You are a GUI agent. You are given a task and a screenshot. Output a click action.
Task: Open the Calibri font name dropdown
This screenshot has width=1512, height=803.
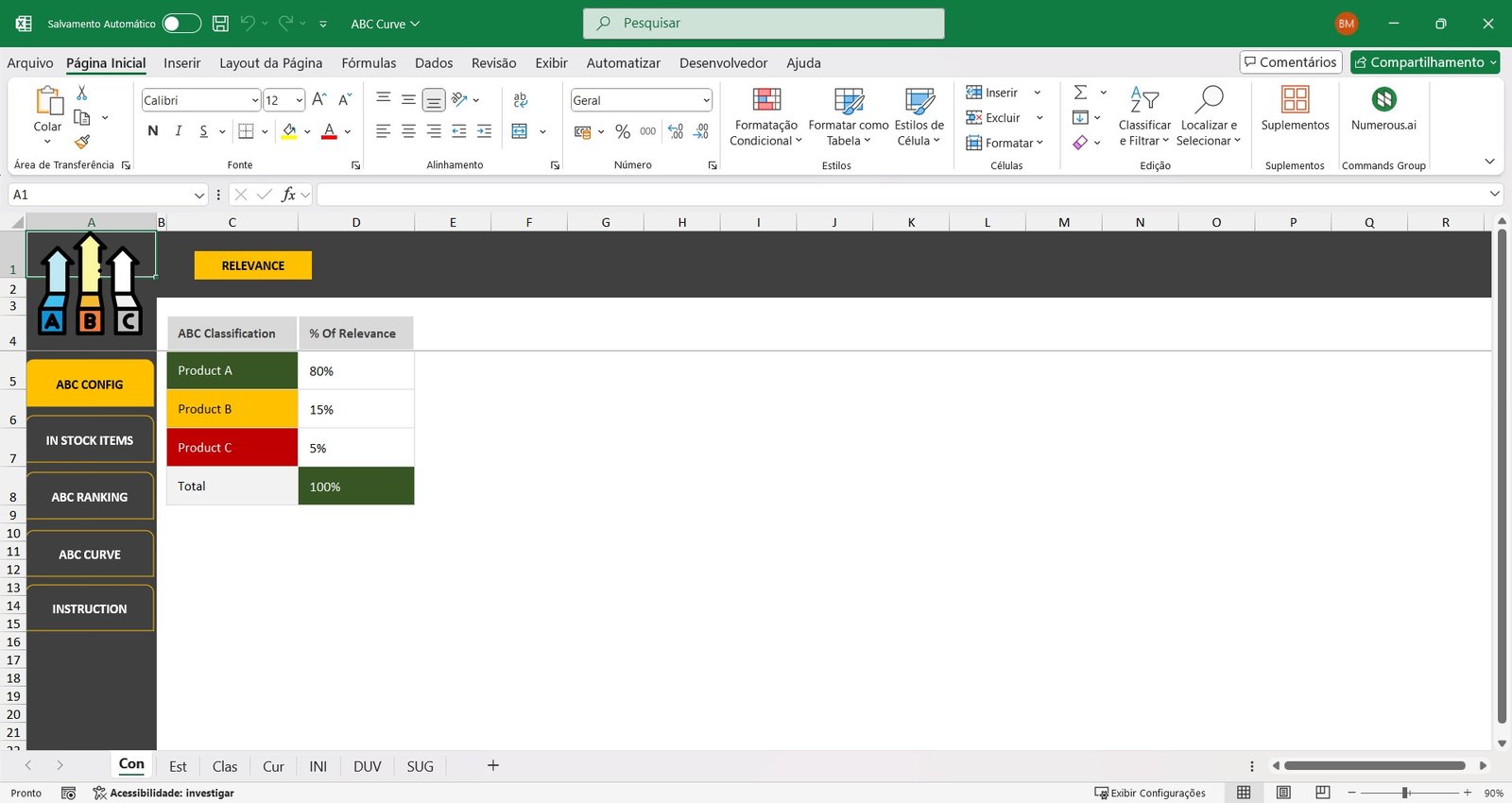click(255, 100)
